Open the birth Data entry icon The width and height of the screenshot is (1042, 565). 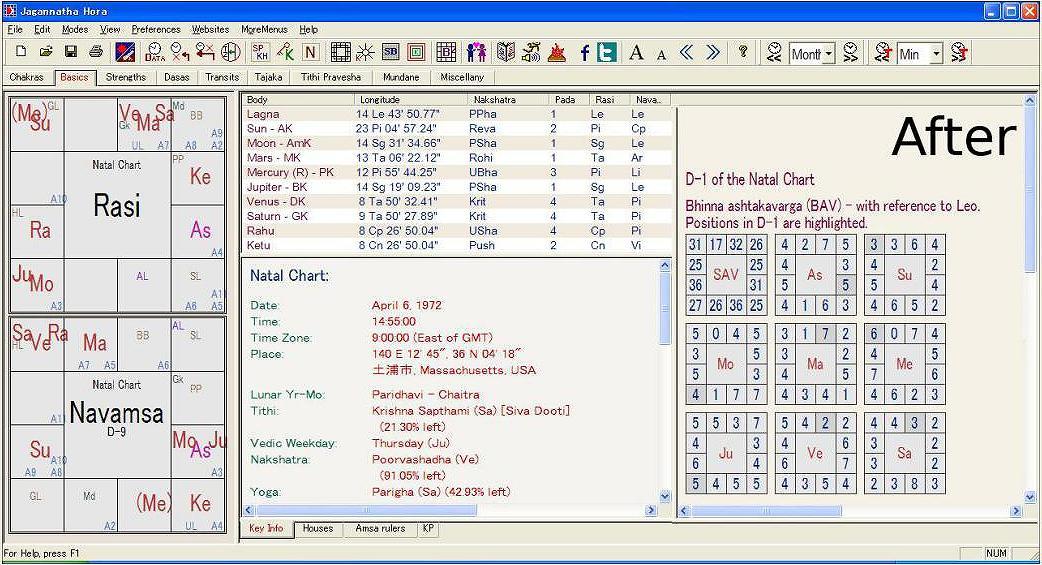tap(154, 52)
